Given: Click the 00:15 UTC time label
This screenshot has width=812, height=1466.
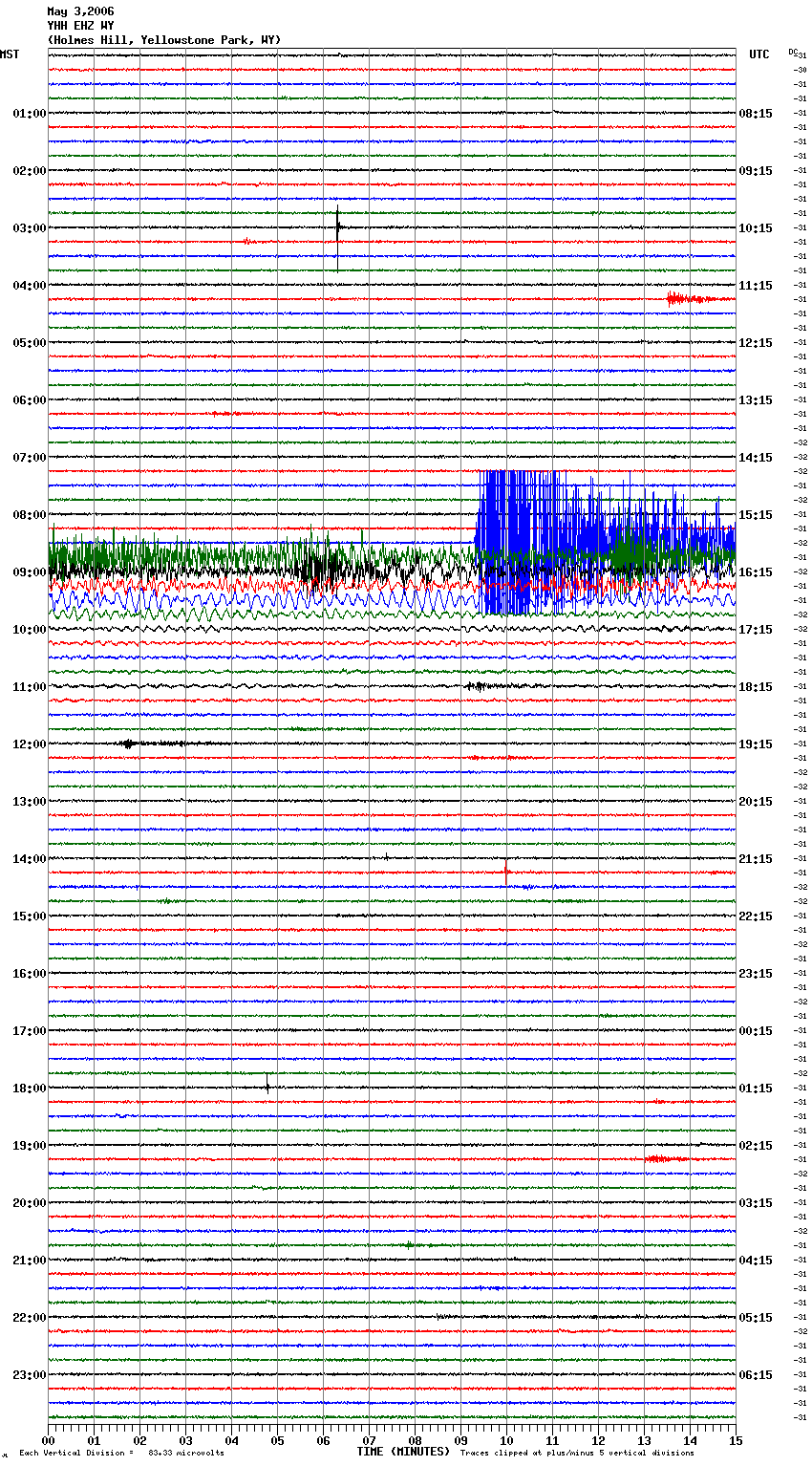Looking at the screenshot, I should coord(756,1031).
